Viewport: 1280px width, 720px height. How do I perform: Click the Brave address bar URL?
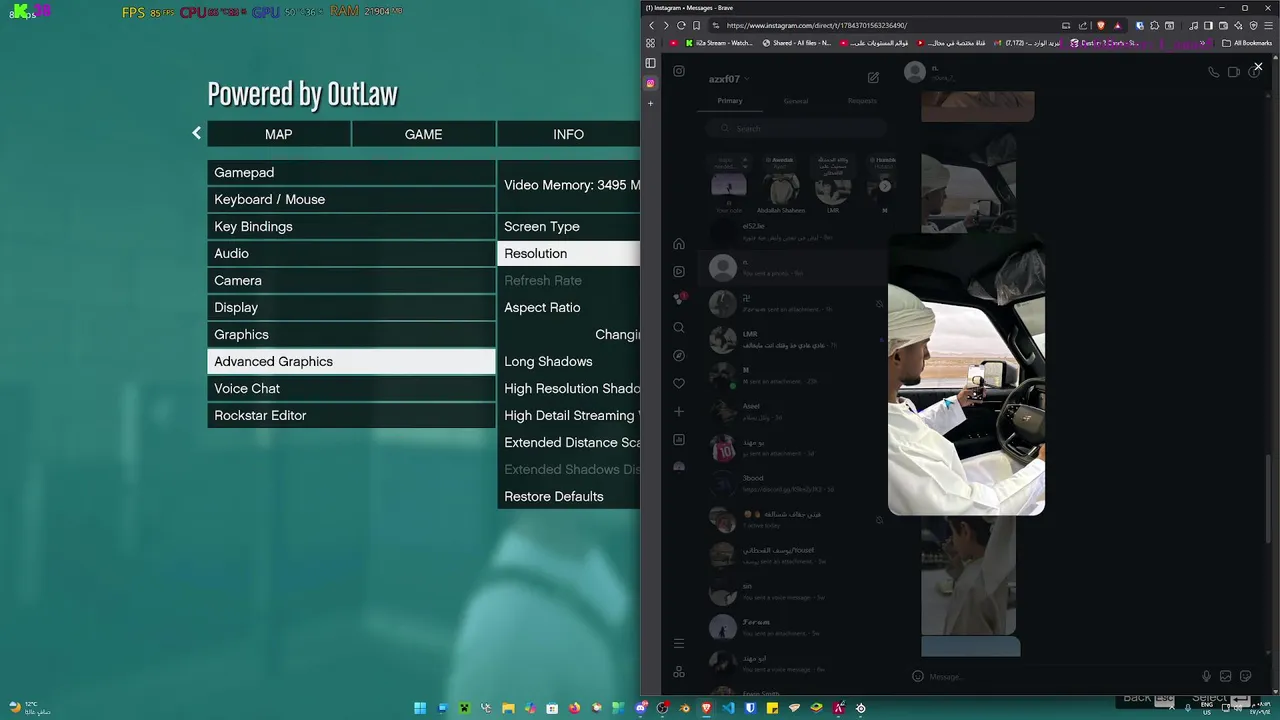pyautogui.click(x=817, y=25)
